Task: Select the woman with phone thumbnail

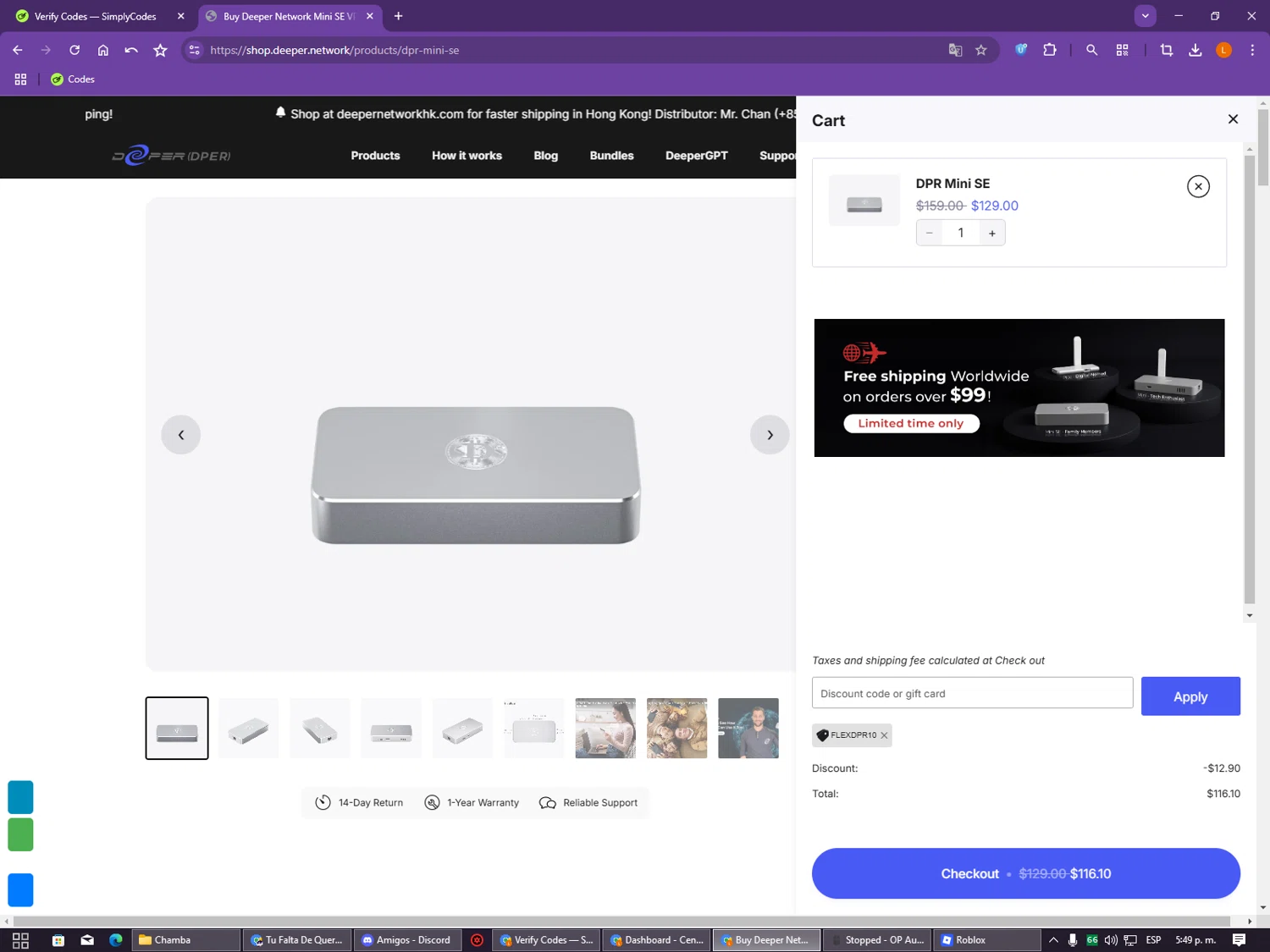Action: (605, 728)
